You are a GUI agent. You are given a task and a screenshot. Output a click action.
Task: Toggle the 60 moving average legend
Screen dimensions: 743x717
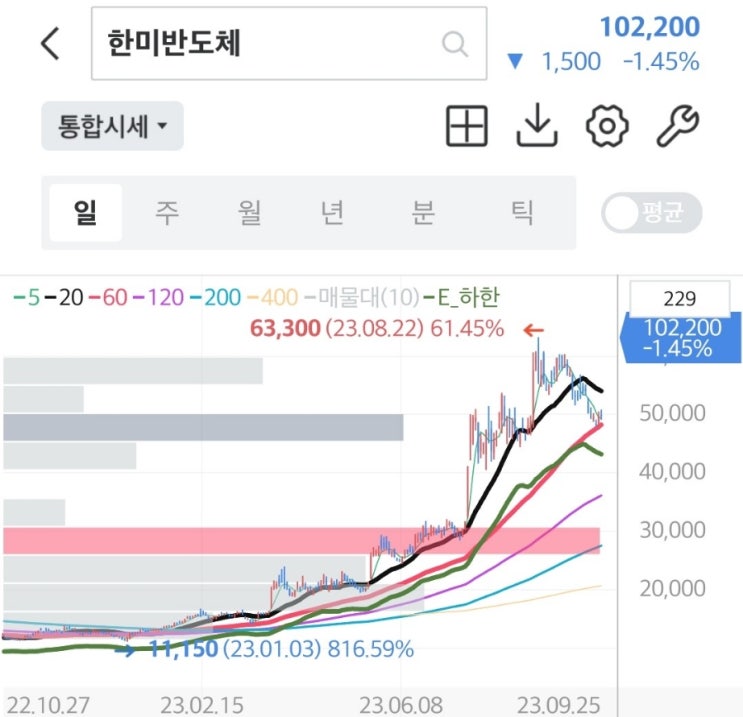click(x=109, y=298)
